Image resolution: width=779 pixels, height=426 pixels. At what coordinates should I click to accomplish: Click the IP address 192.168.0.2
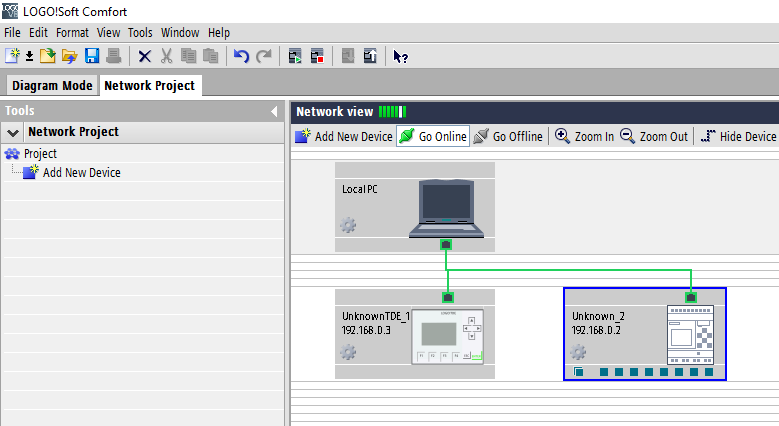[596, 330]
